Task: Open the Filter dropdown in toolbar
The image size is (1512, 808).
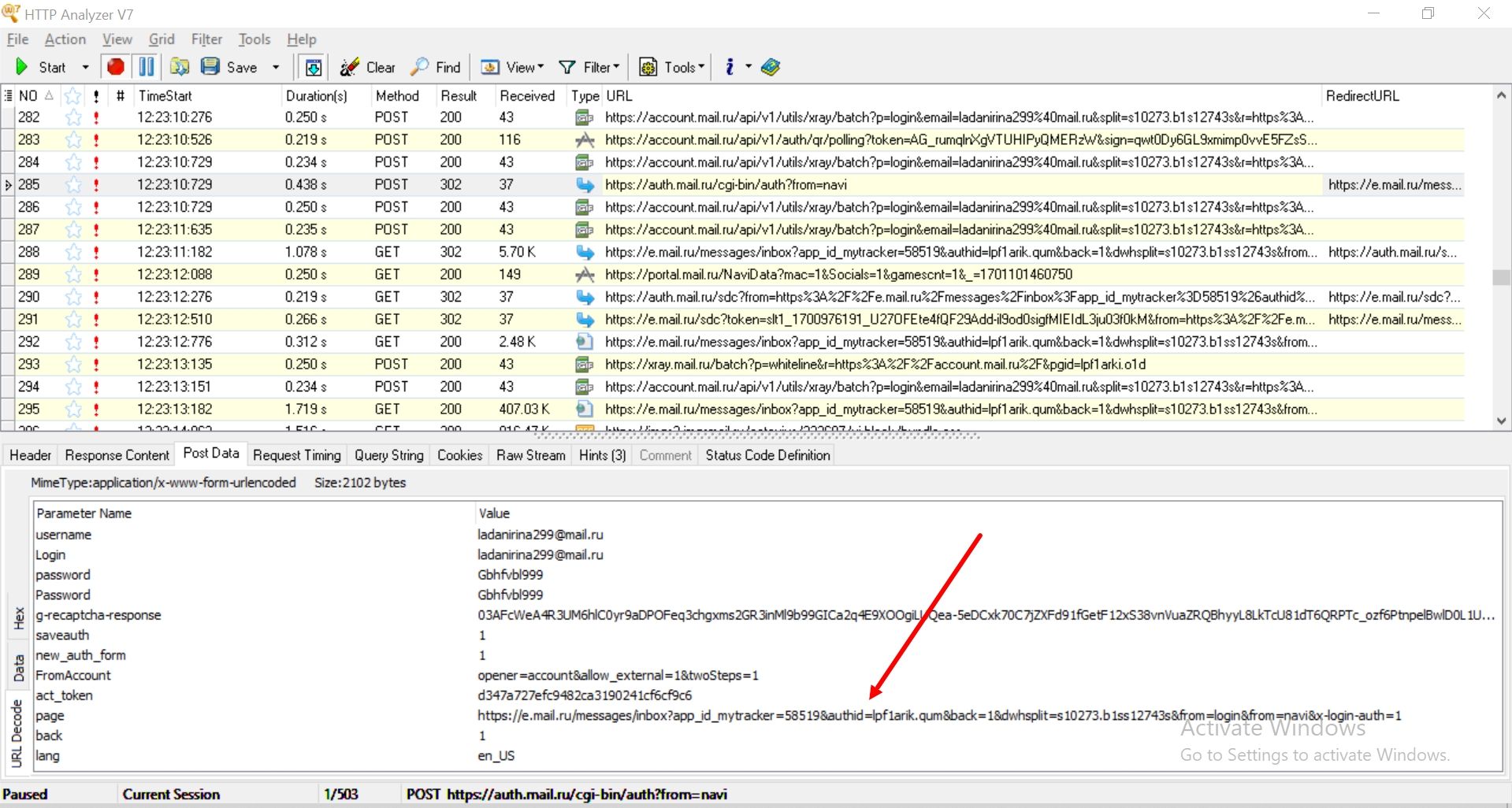Action: tap(589, 68)
